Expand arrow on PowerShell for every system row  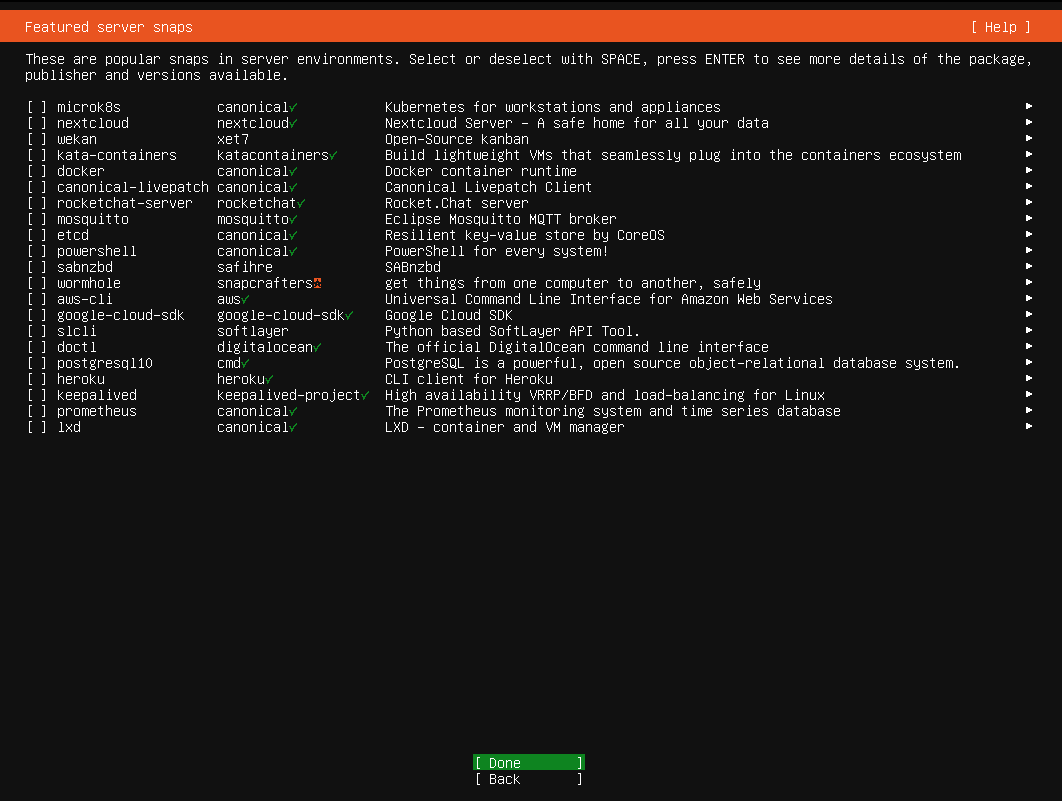coord(1029,251)
